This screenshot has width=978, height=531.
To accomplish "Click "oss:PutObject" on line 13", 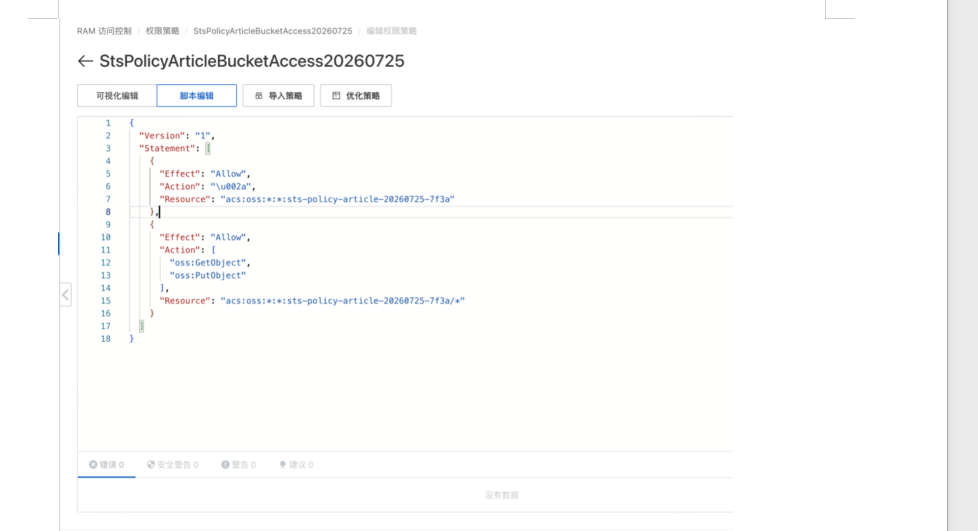I will click(x=208, y=275).
